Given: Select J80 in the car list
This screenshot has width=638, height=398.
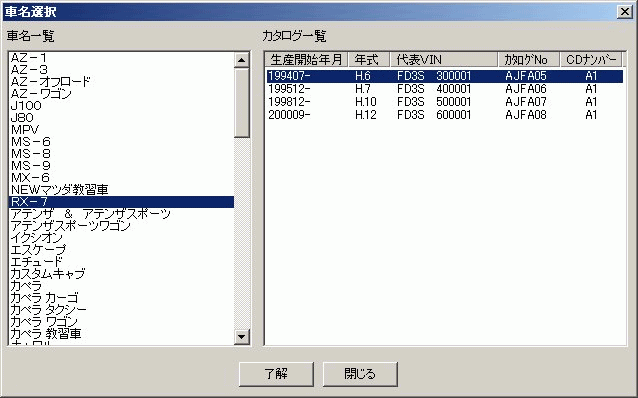Looking at the screenshot, I should [121, 118].
